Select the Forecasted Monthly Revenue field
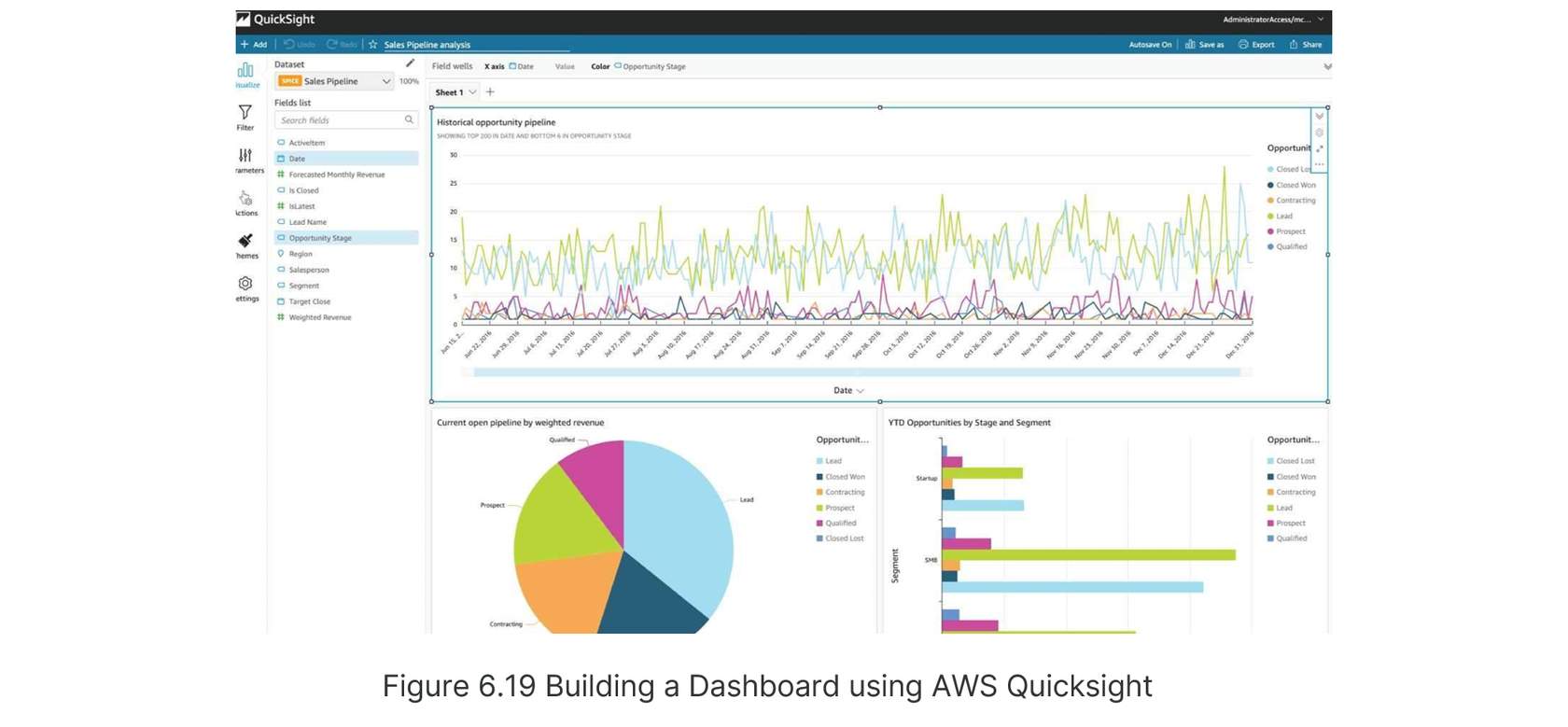This screenshot has height=727, width=1568. [346, 175]
